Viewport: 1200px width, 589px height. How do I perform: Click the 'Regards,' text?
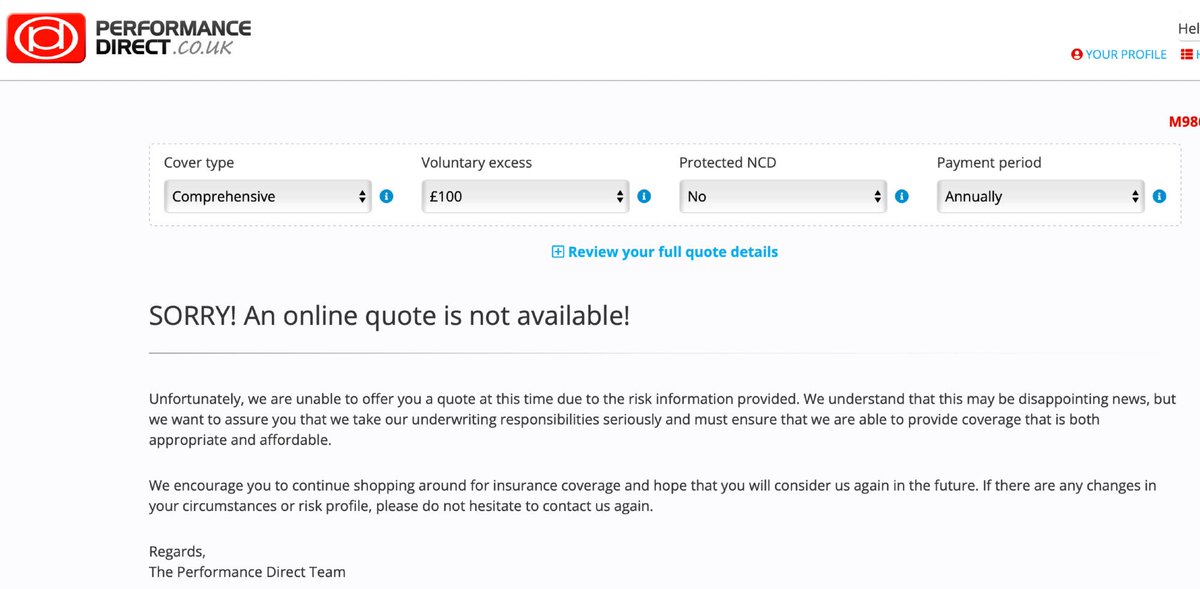[177, 552]
